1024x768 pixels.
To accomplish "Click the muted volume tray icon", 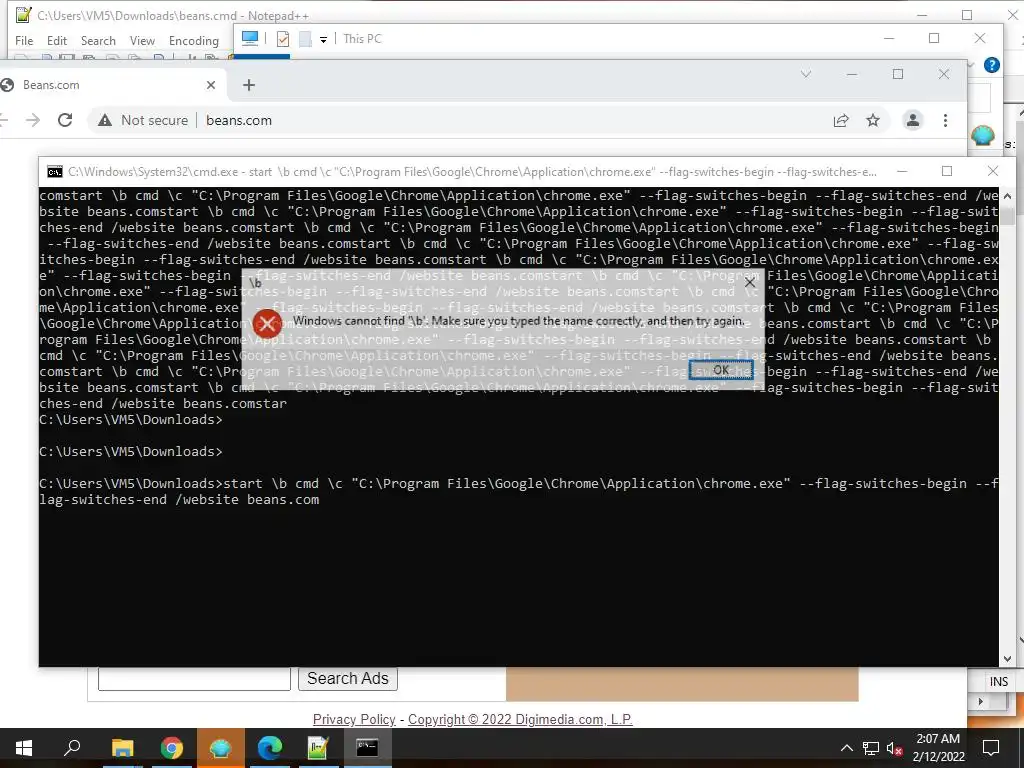I will coord(894,748).
